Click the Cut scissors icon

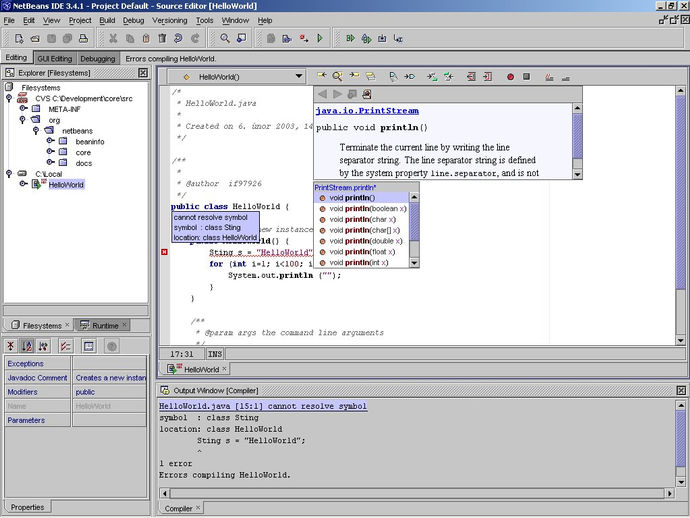(113, 39)
